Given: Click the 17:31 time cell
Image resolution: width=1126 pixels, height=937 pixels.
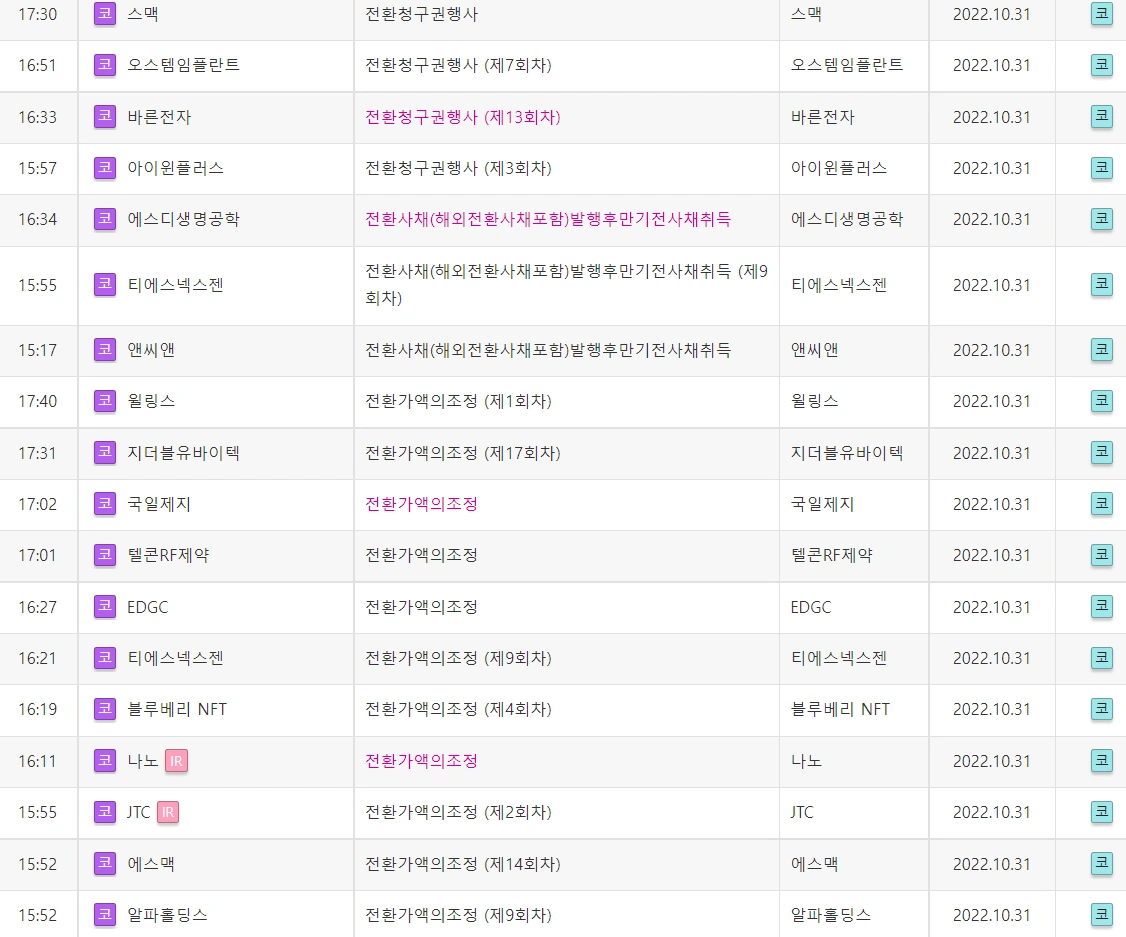Looking at the screenshot, I should 37,452.
